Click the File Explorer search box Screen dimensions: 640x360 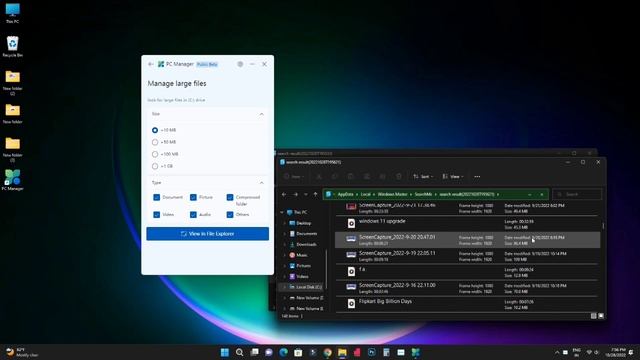577,194
